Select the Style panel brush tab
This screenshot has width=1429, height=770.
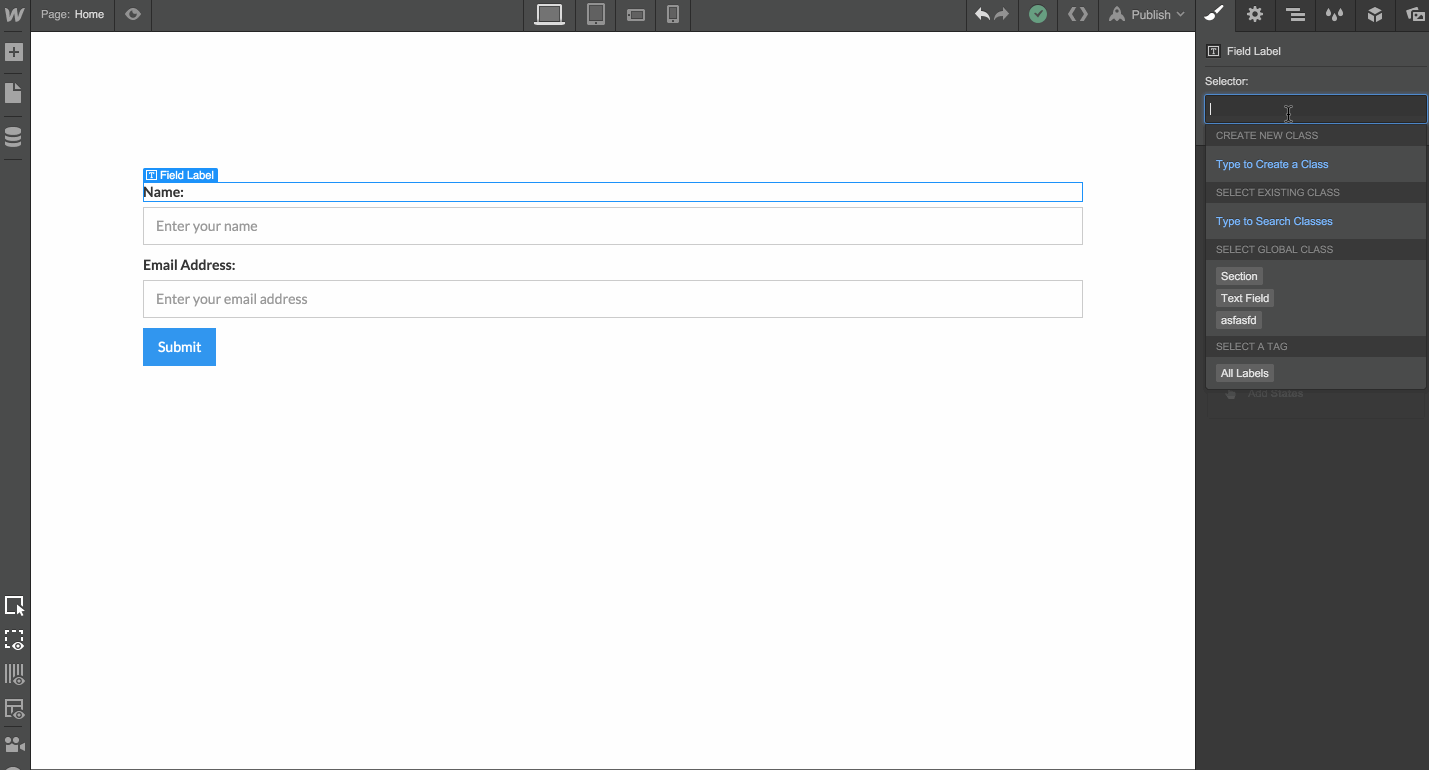coord(1214,15)
